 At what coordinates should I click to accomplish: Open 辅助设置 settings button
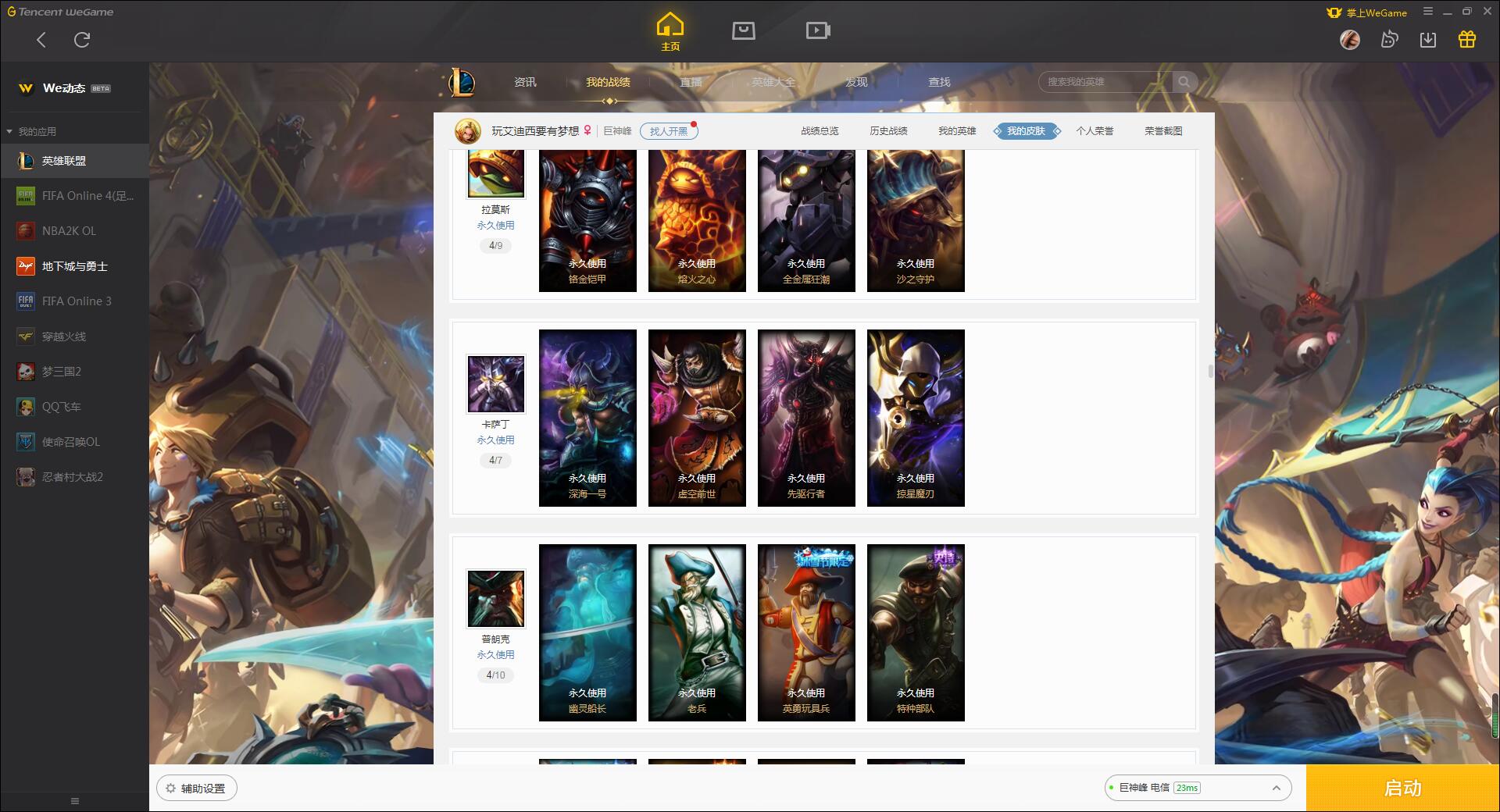[197, 789]
